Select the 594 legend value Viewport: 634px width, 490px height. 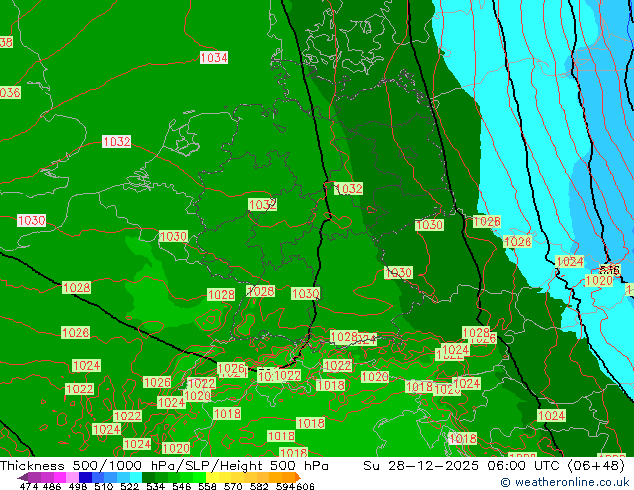tap(285, 486)
